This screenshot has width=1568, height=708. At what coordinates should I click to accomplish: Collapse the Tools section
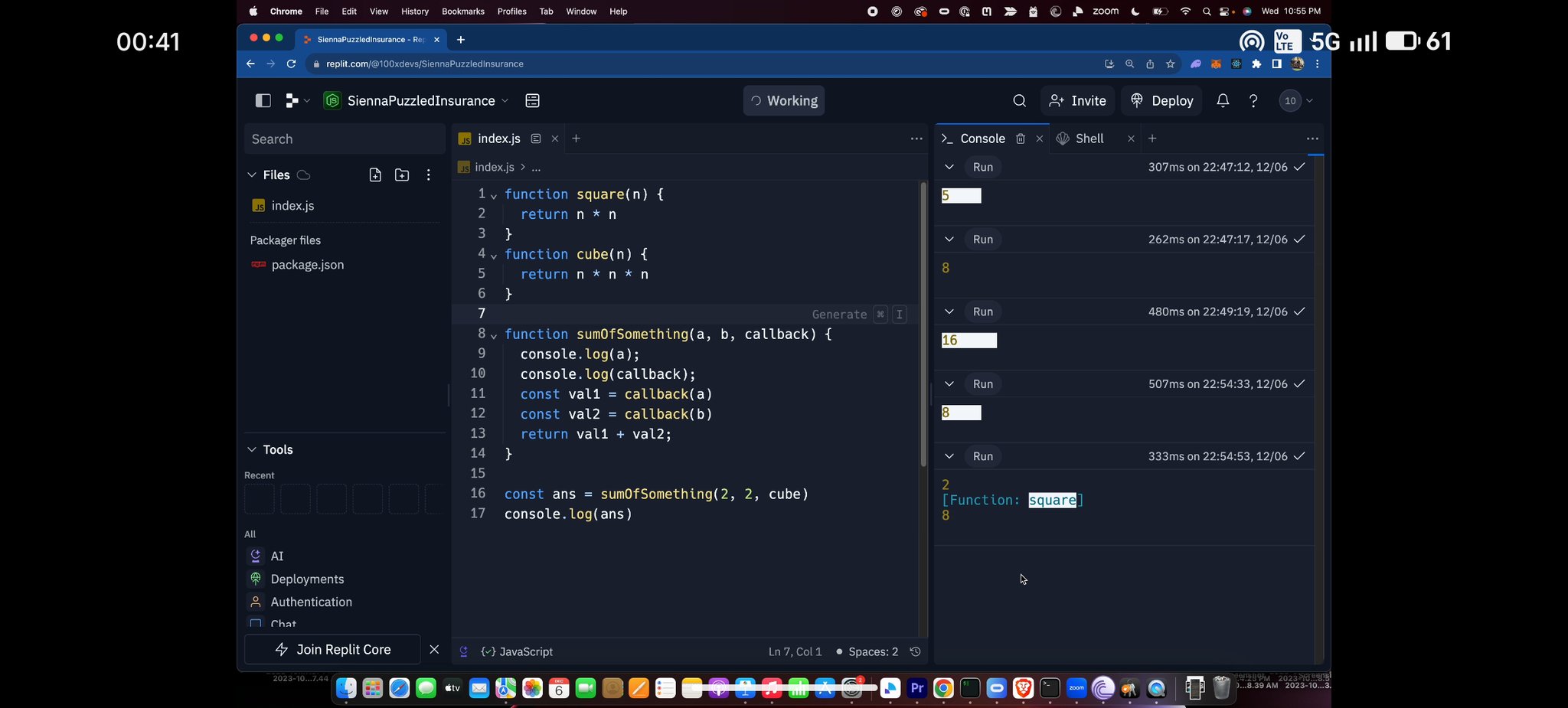point(252,449)
